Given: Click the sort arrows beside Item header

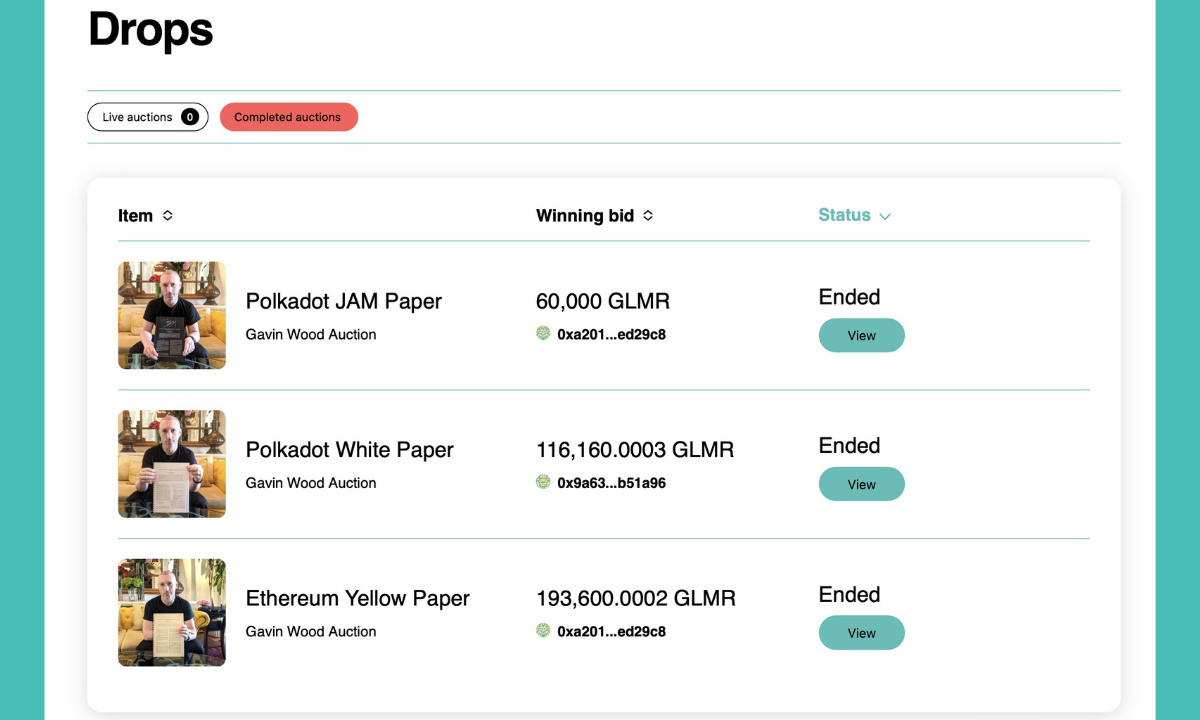Looking at the screenshot, I should [x=169, y=215].
